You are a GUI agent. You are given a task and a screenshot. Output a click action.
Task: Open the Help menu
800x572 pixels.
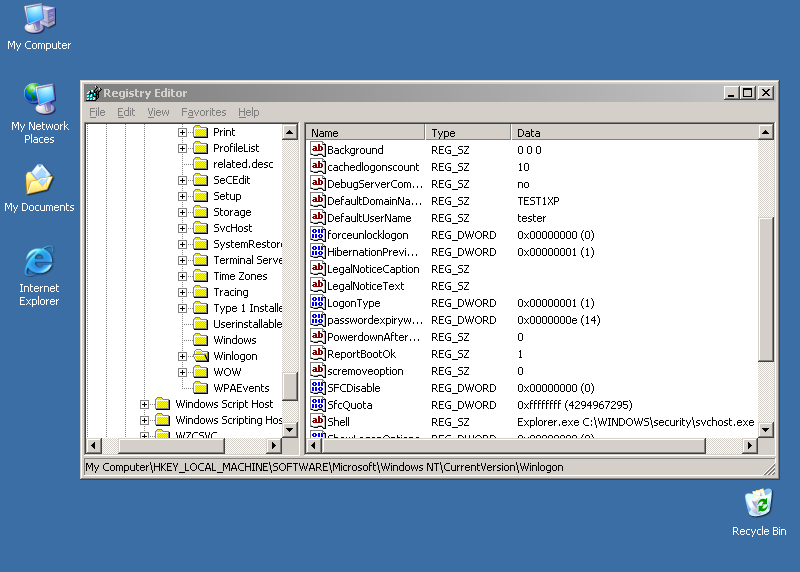[x=248, y=112]
